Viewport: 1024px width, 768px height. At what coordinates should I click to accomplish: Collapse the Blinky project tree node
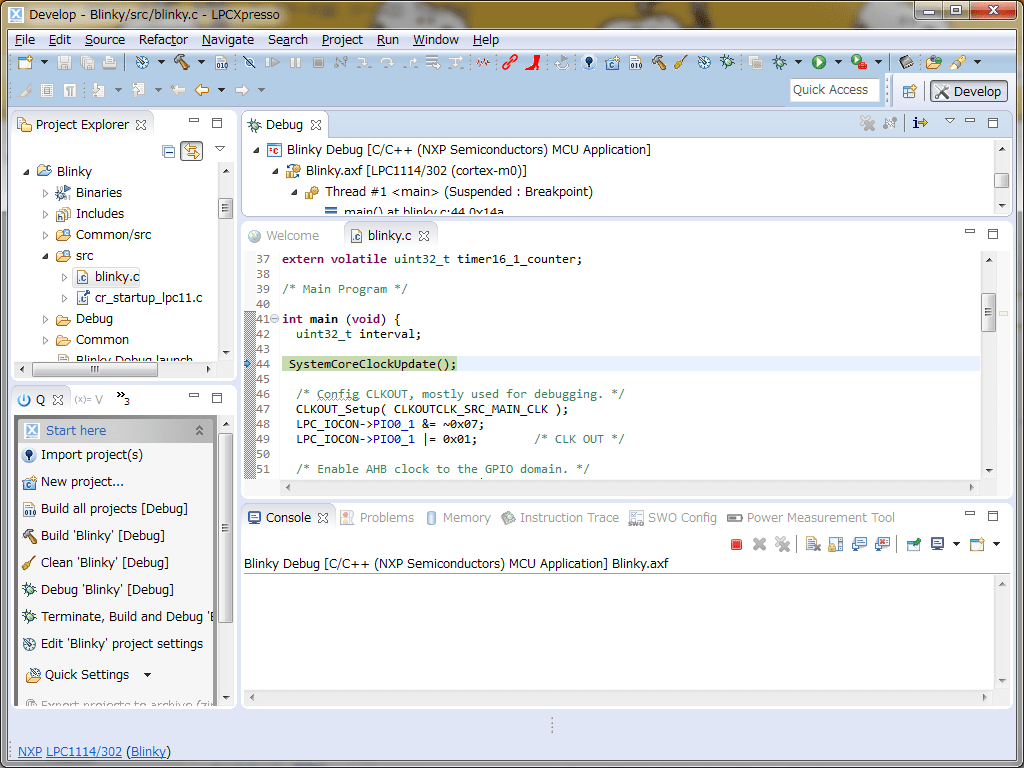26,172
